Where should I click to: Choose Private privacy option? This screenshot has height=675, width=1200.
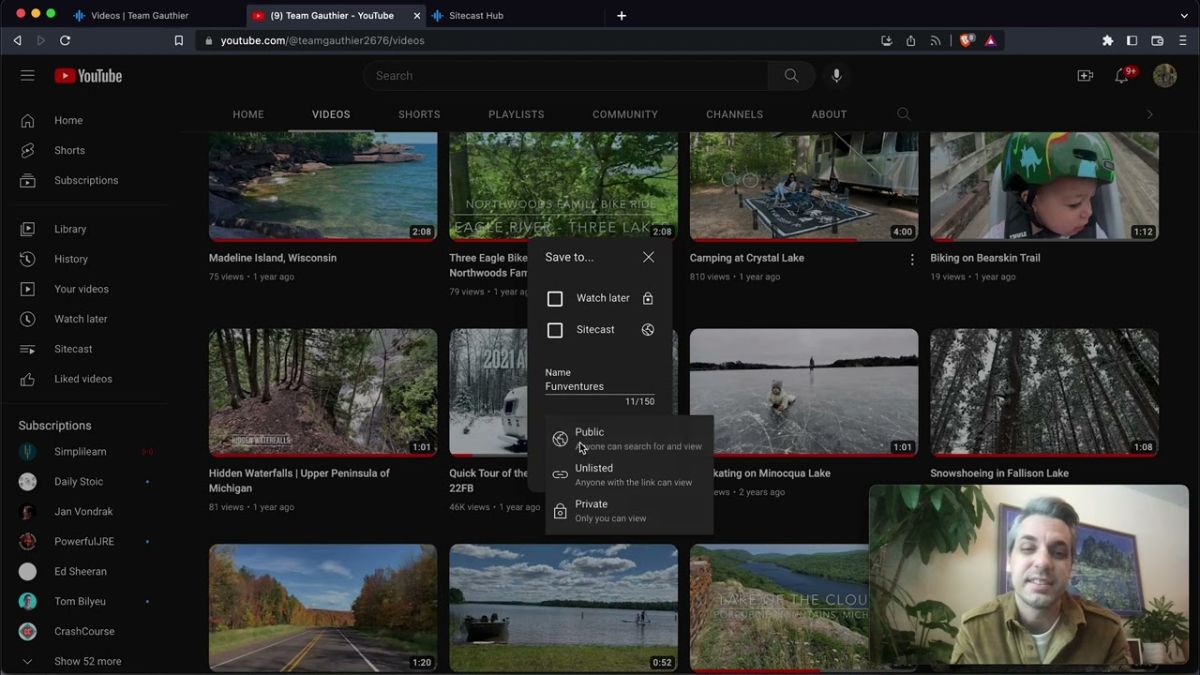coord(629,511)
